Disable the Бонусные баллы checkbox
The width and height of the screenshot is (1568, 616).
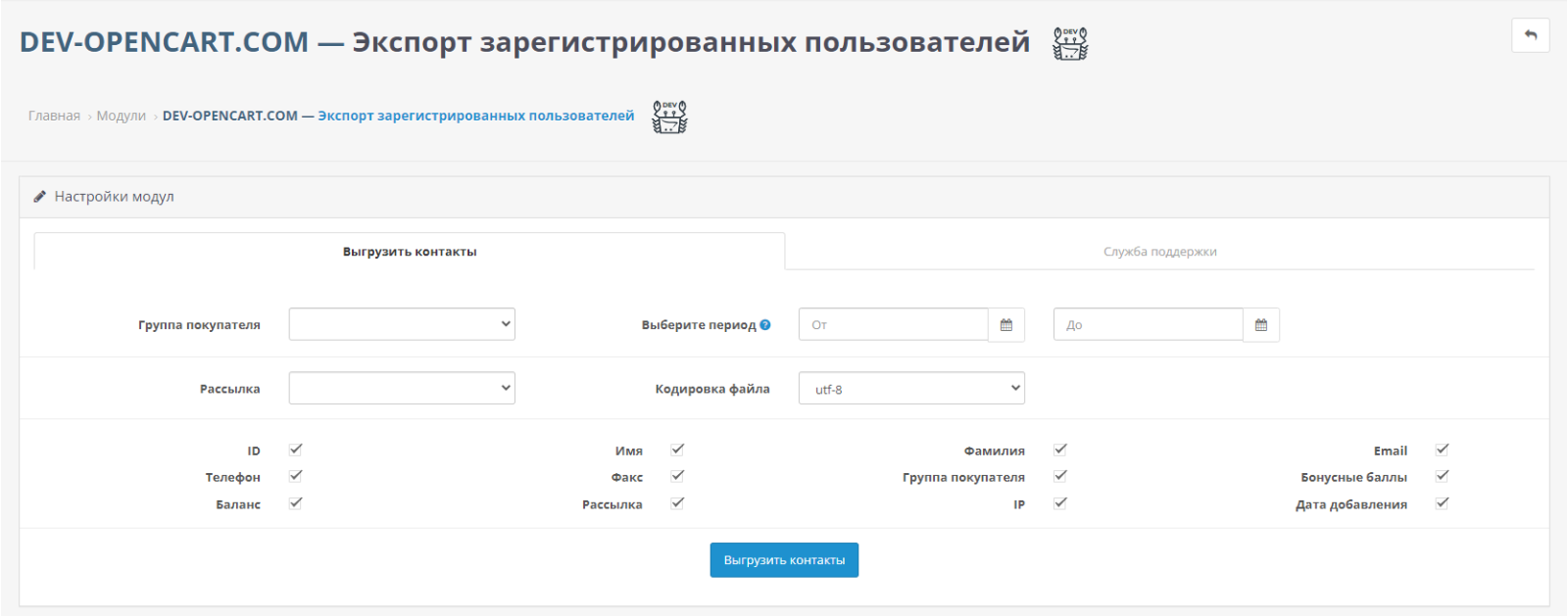pyautogui.click(x=1443, y=476)
